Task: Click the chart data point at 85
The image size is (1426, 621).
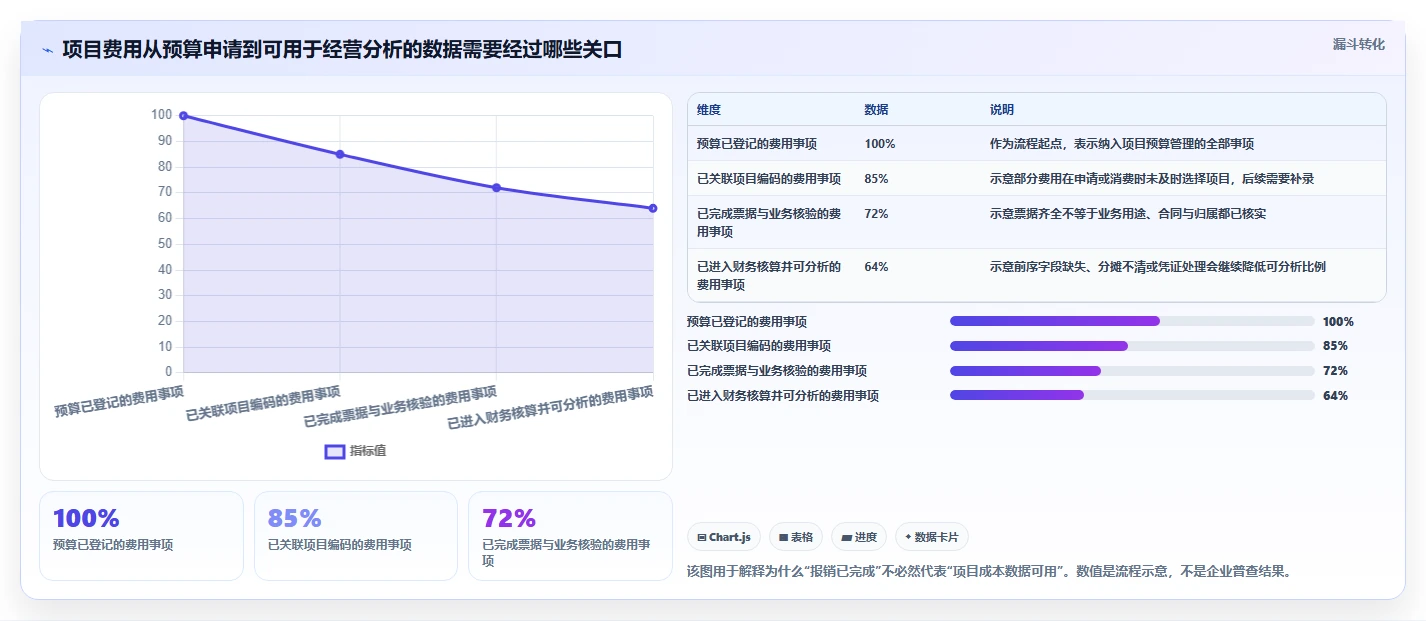Action: (340, 154)
